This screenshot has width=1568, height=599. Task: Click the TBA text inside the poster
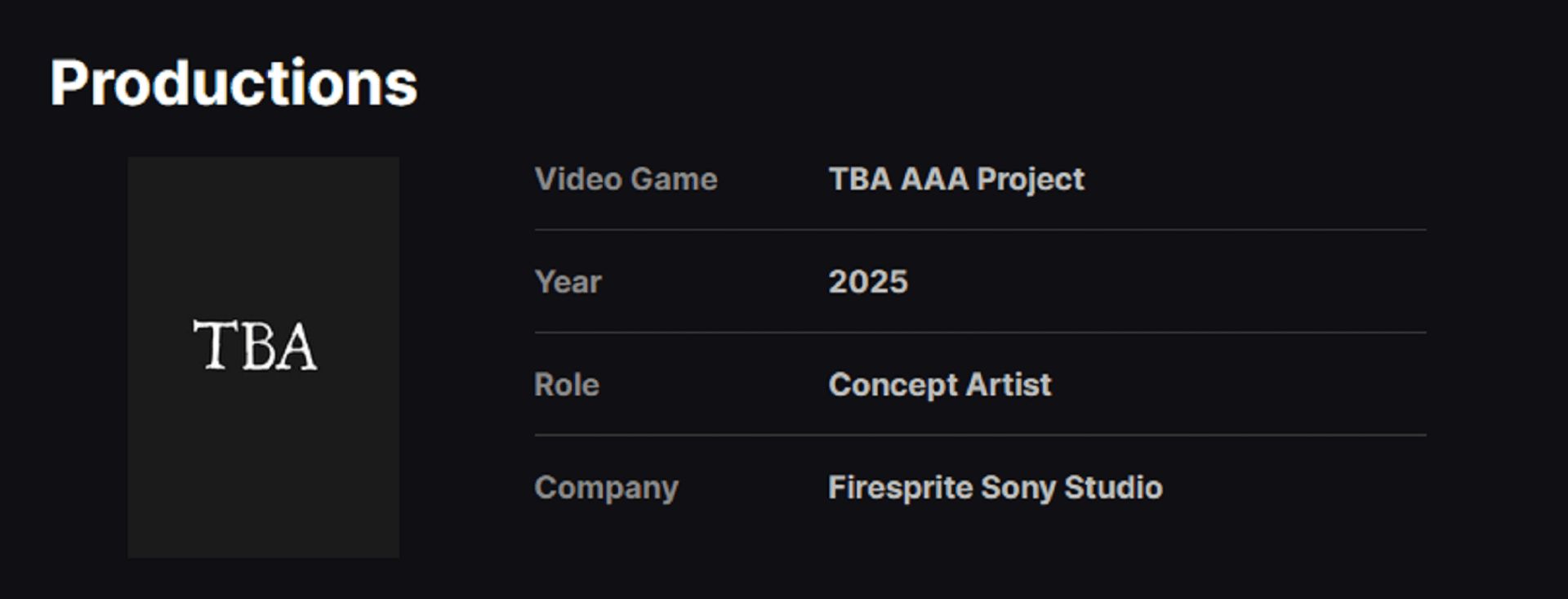coord(255,345)
